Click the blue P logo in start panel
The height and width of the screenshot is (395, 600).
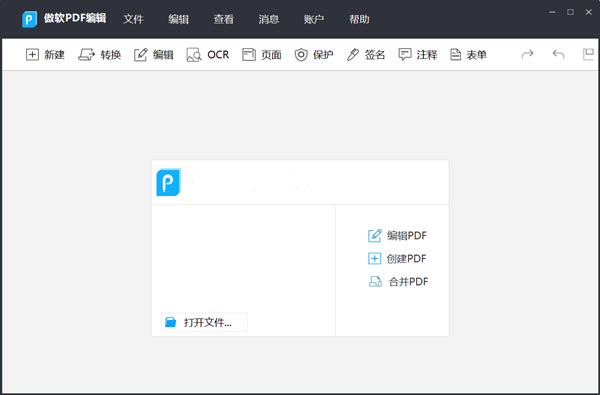[x=168, y=182]
